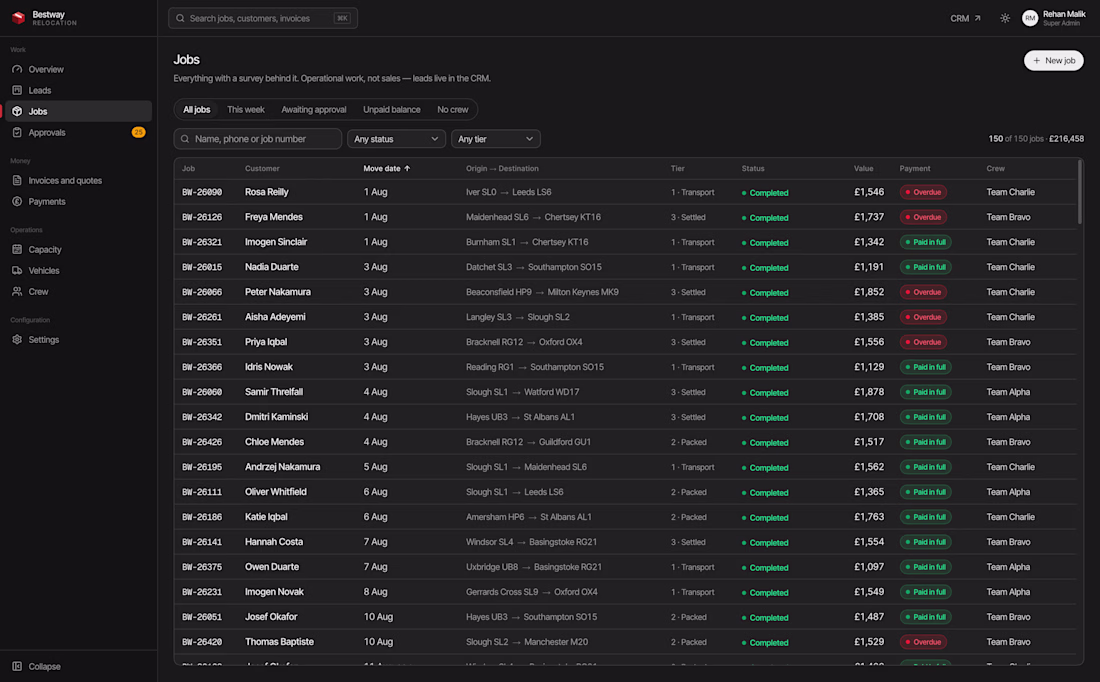
Task: Switch to Awaiting approval tab
Action: click(x=314, y=109)
